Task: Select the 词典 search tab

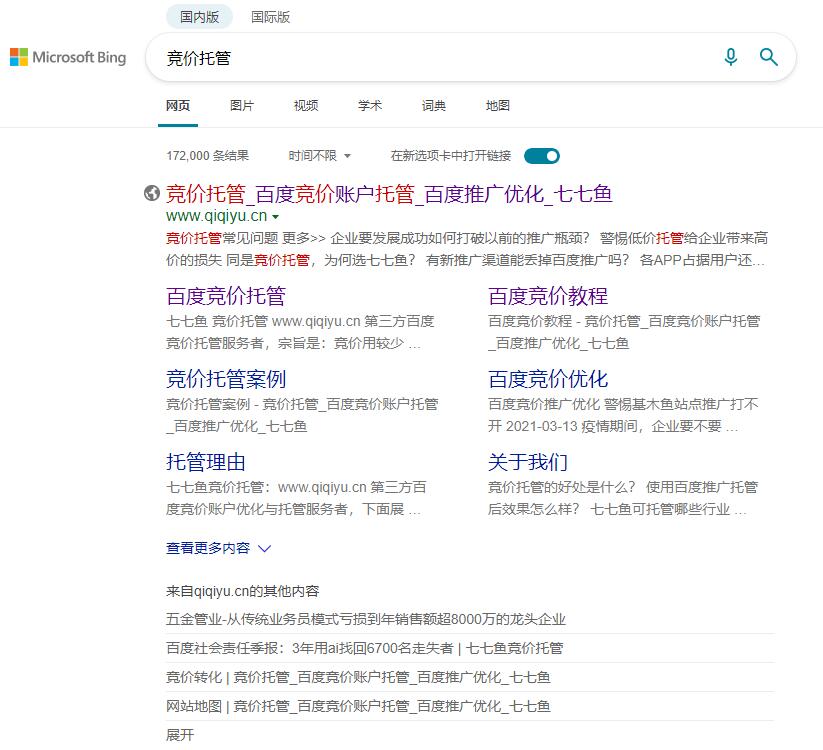Action: (434, 105)
